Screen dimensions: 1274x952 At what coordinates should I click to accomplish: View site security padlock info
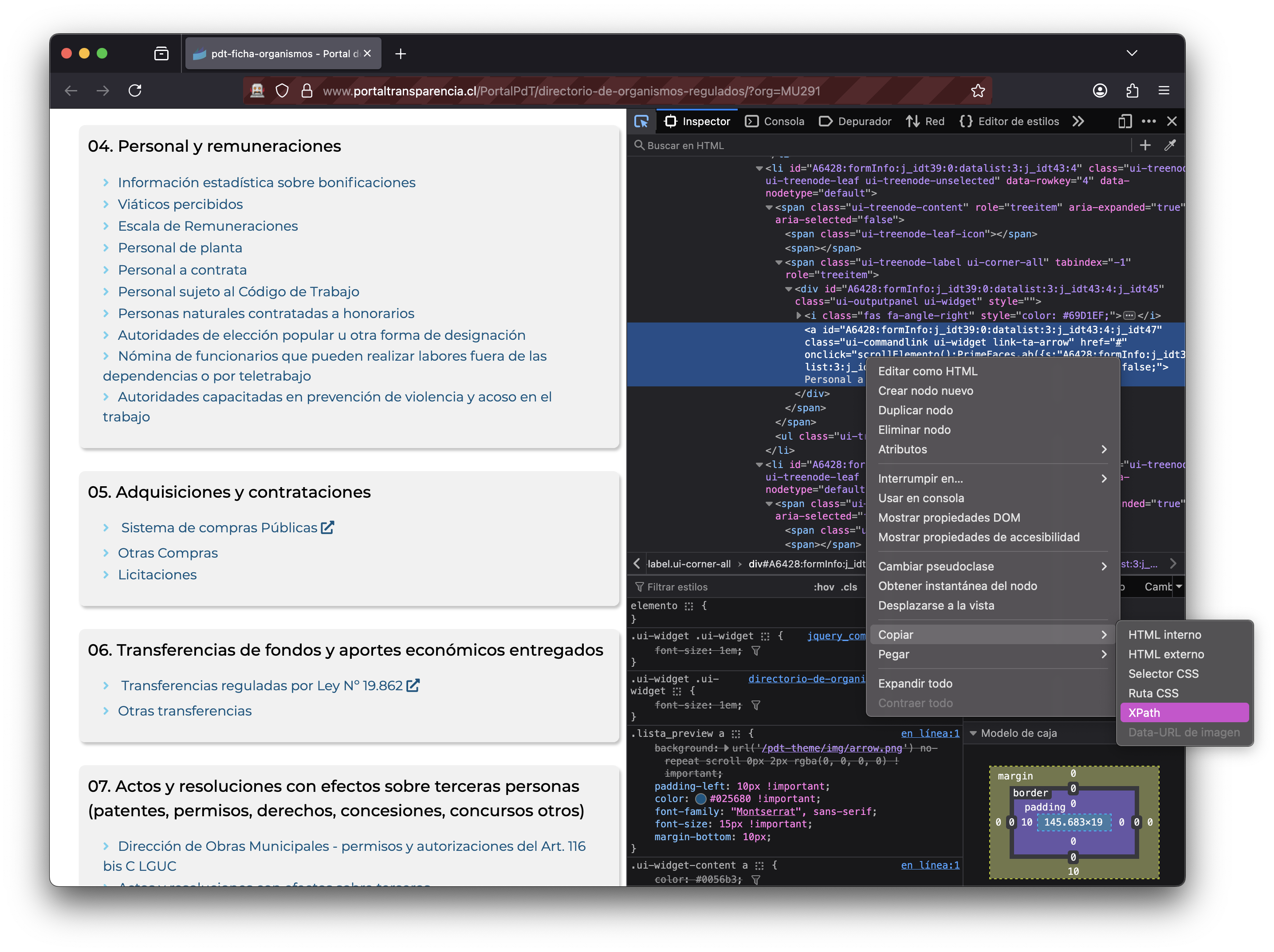[x=307, y=91]
